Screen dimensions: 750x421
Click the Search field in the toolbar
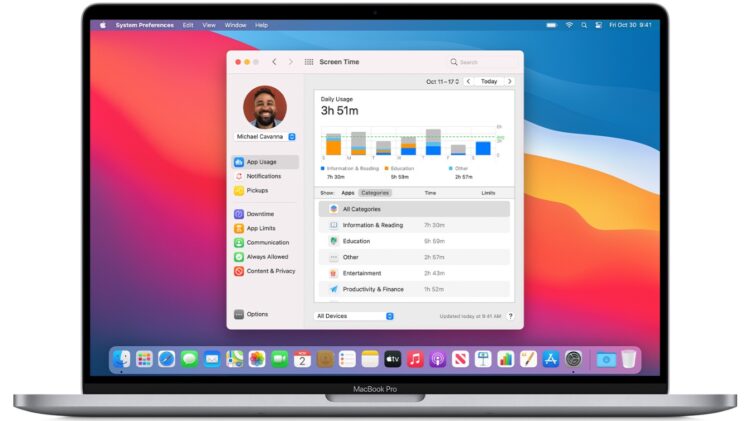coord(483,62)
